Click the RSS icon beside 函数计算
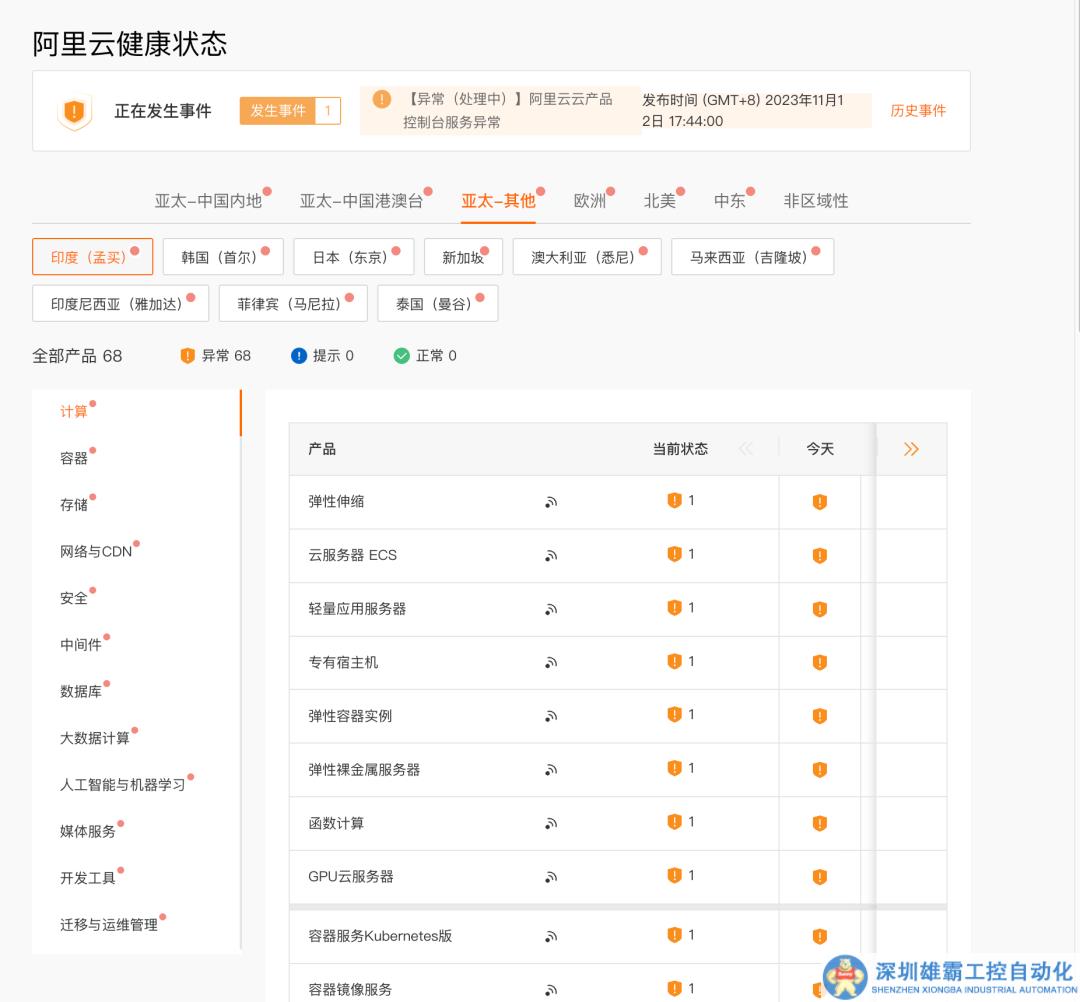Image resolution: width=1080 pixels, height=1002 pixels. coord(551,823)
